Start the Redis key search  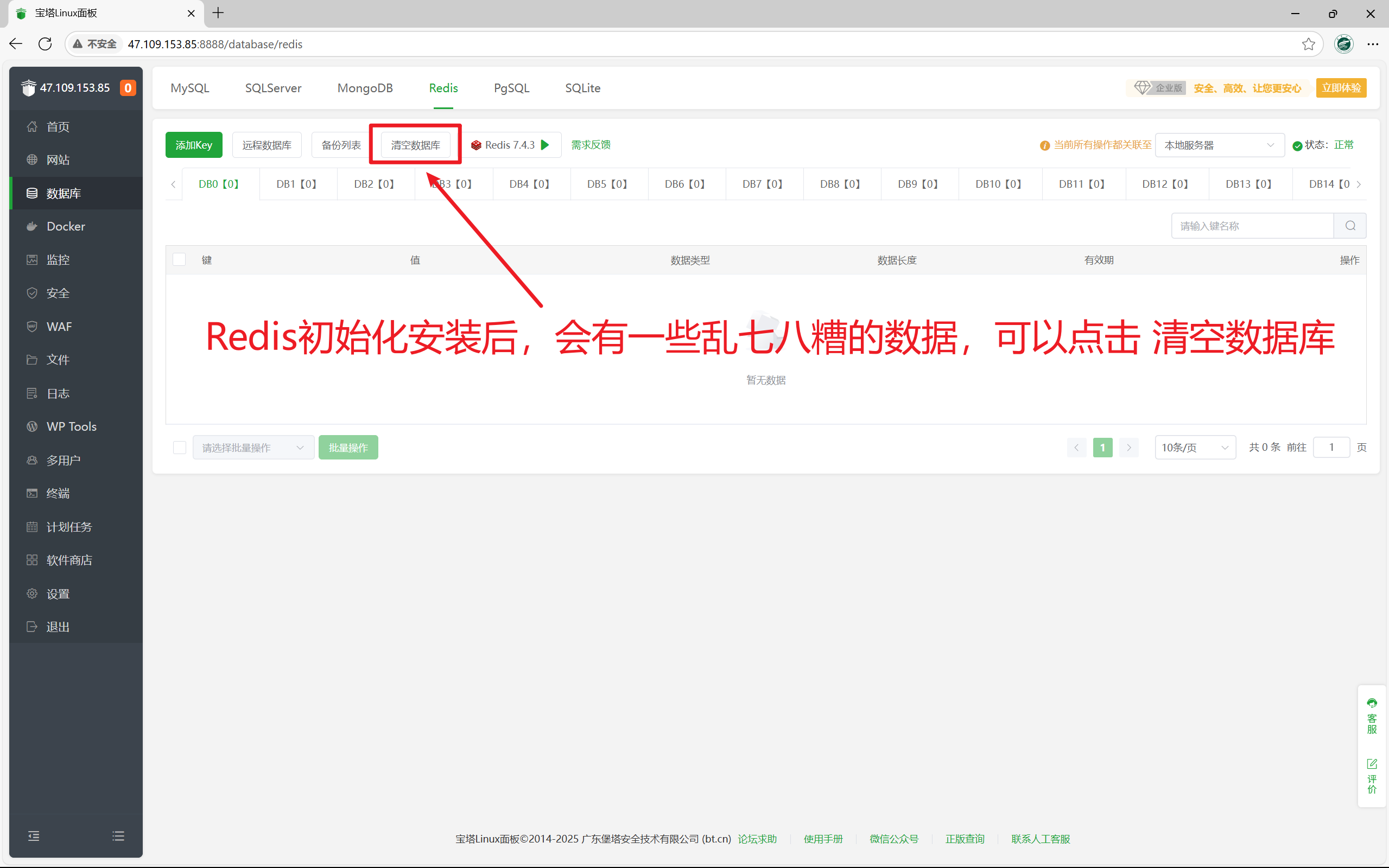[x=1349, y=226]
